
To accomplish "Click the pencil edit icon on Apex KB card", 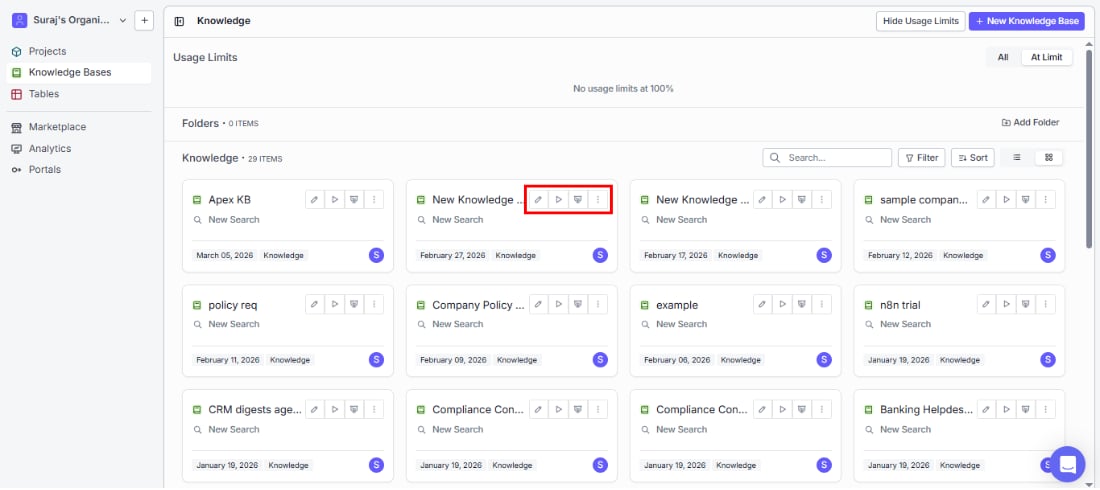I will tap(315, 199).
